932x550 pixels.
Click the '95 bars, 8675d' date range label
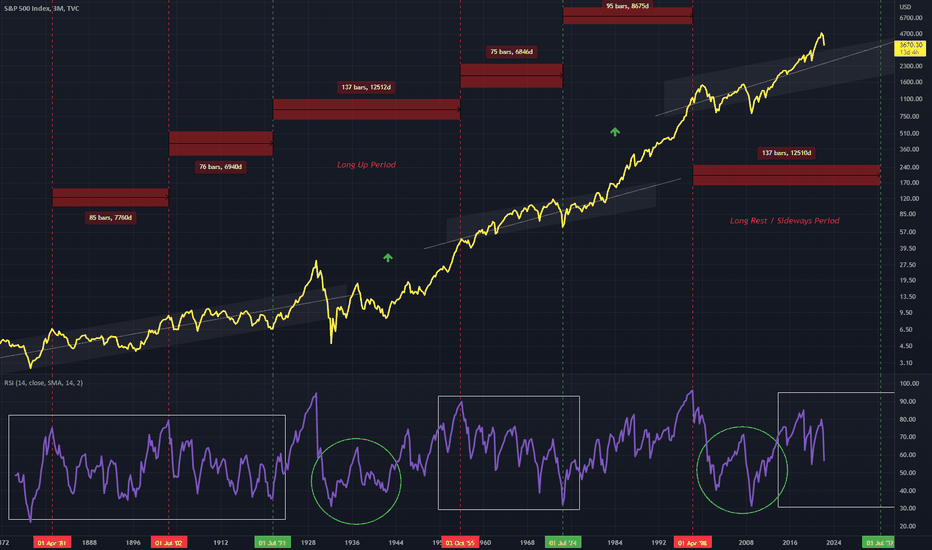click(x=627, y=6)
